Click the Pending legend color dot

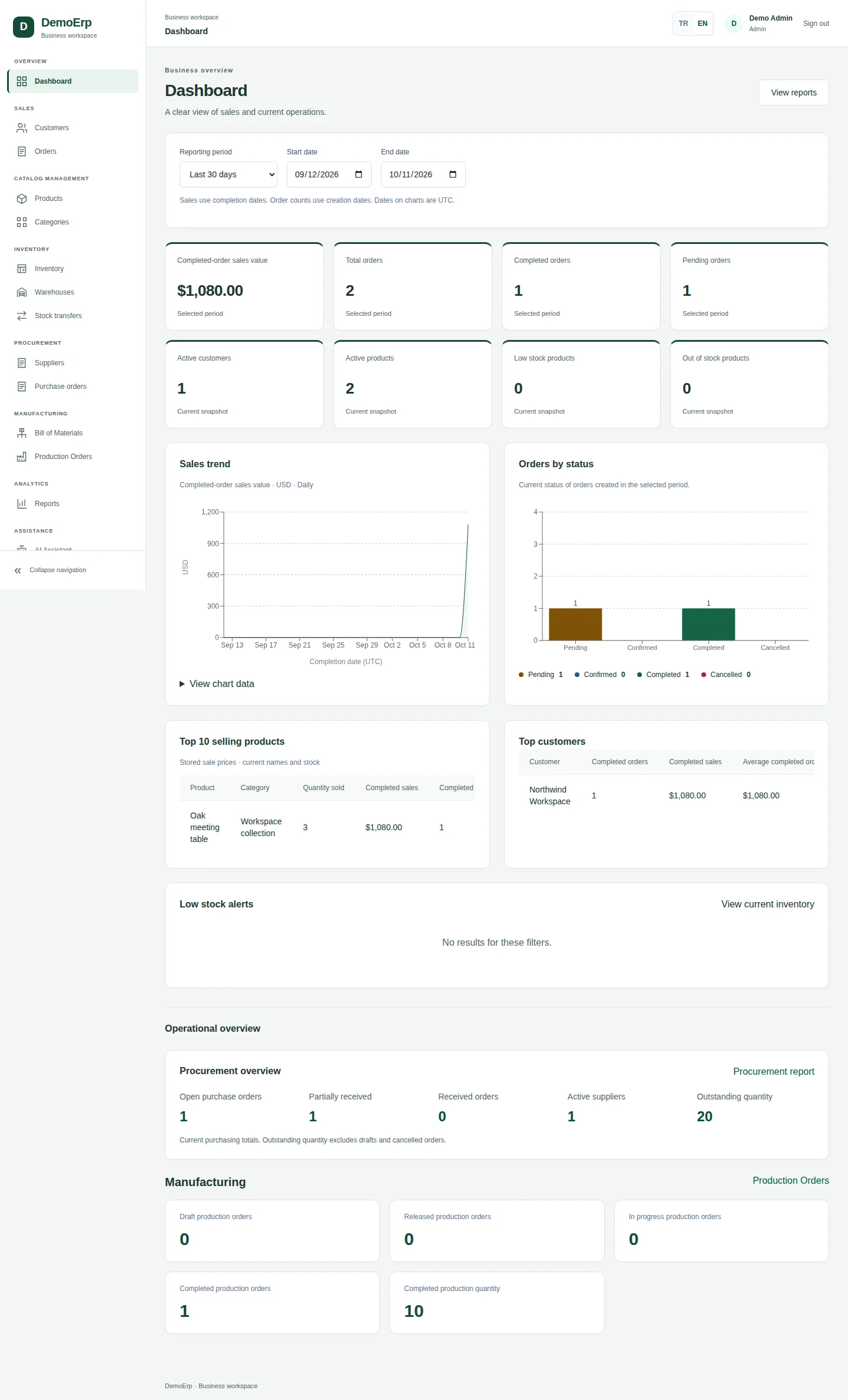tap(521, 675)
